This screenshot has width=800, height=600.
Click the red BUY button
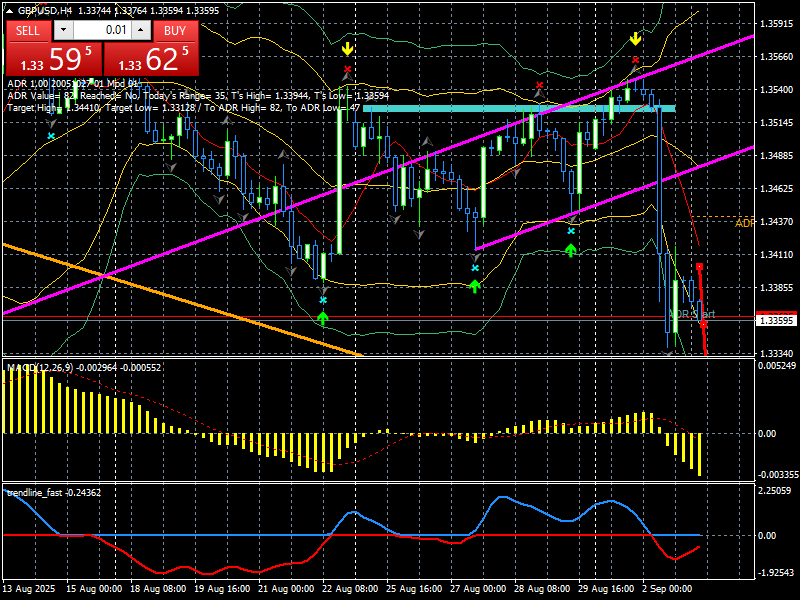click(x=175, y=31)
